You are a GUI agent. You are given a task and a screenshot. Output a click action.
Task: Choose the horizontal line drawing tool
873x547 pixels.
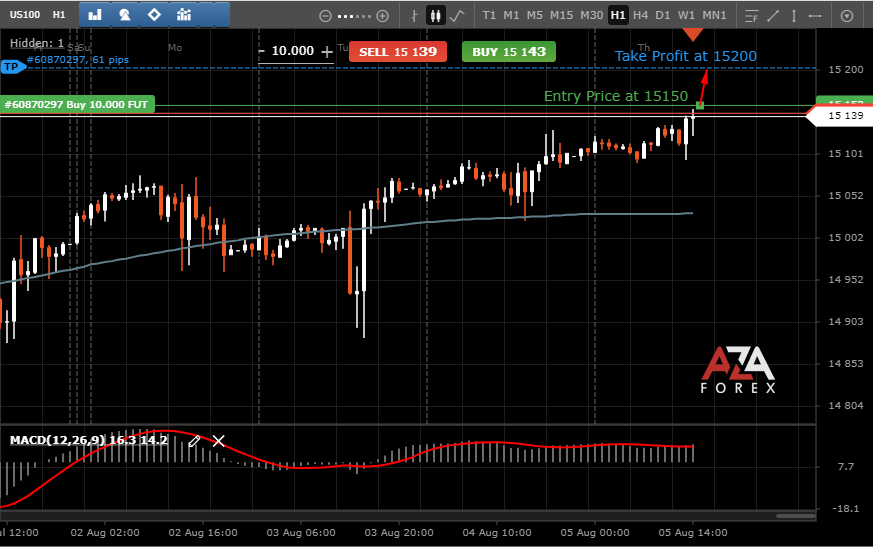(x=815, y=16)
